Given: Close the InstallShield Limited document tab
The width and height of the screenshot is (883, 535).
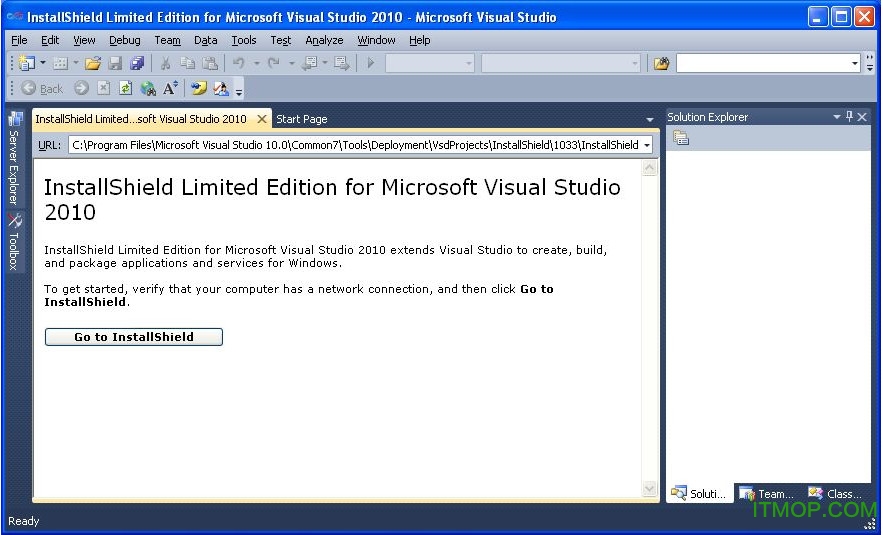Looking at the screenshot, I should 262,119.
